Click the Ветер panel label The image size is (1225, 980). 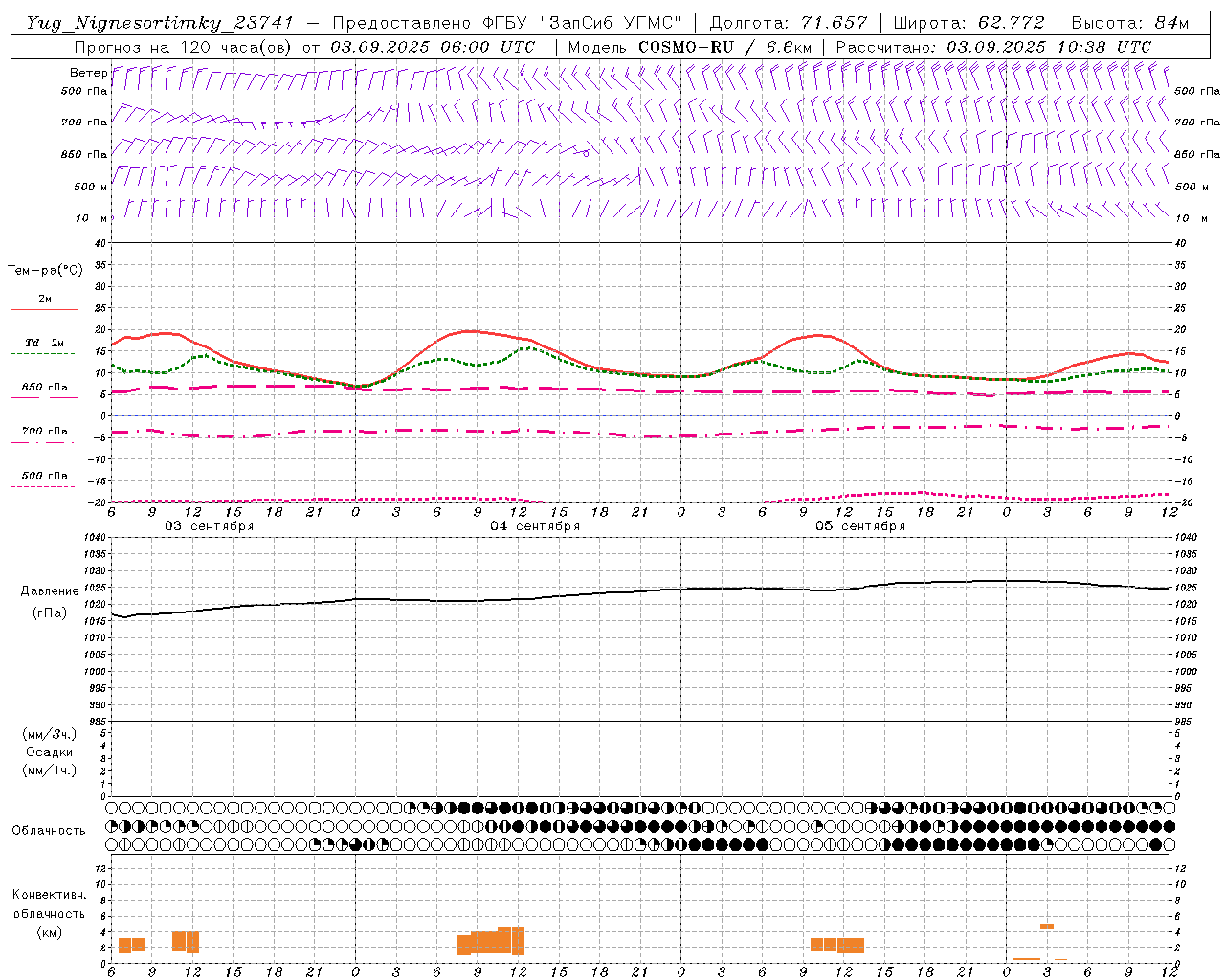88,73
